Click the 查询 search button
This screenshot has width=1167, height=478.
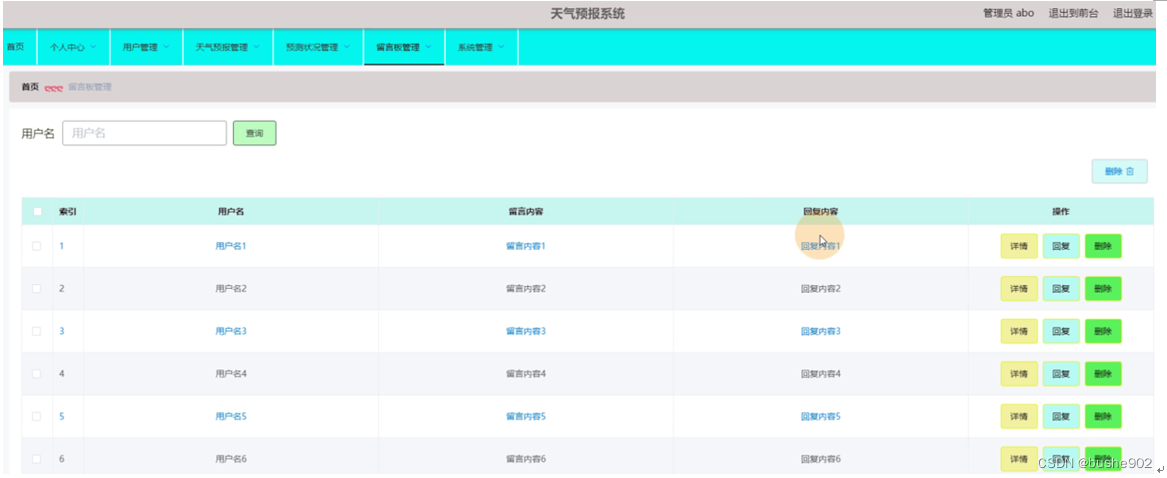coord(255,133)
